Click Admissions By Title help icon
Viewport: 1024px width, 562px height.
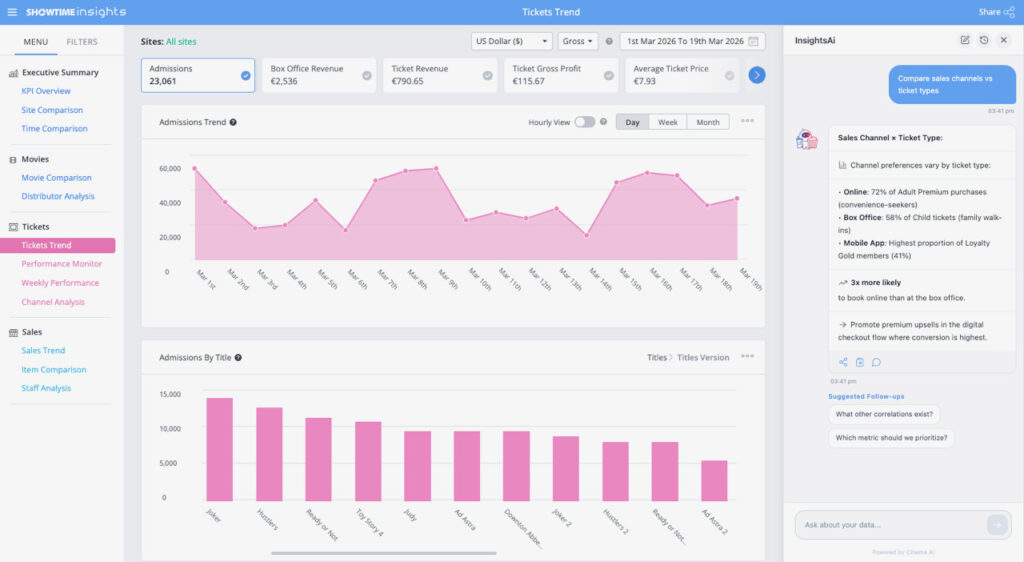pyautogui.click(x=238, y=358)
